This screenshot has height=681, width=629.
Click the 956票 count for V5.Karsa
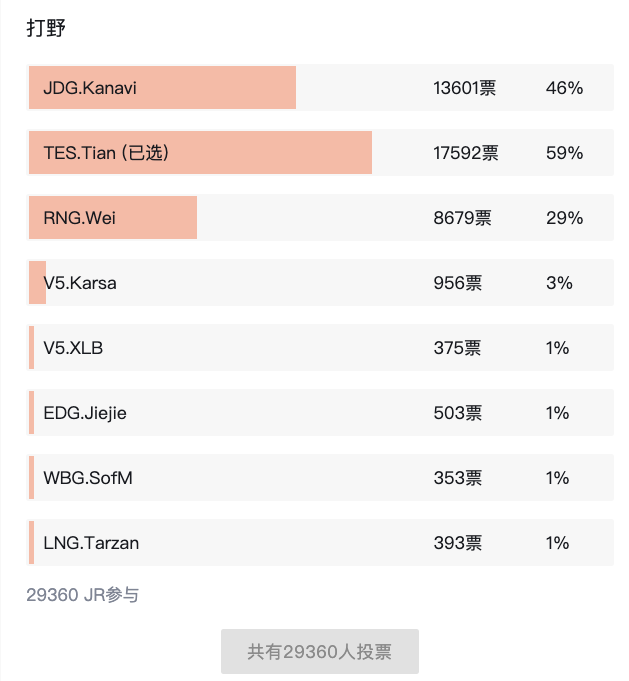coord(457,283)
